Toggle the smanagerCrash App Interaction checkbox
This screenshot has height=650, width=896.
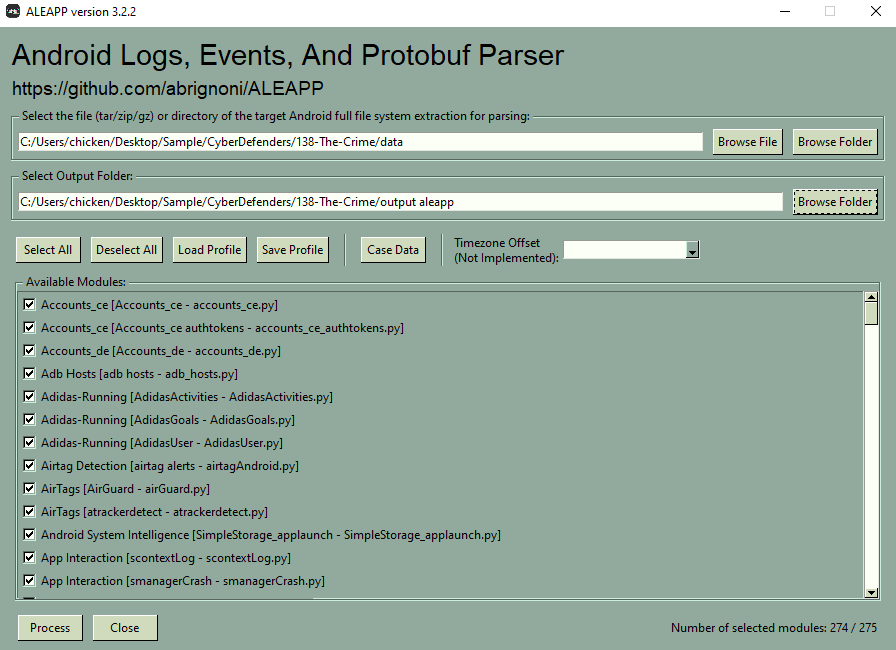29,580
